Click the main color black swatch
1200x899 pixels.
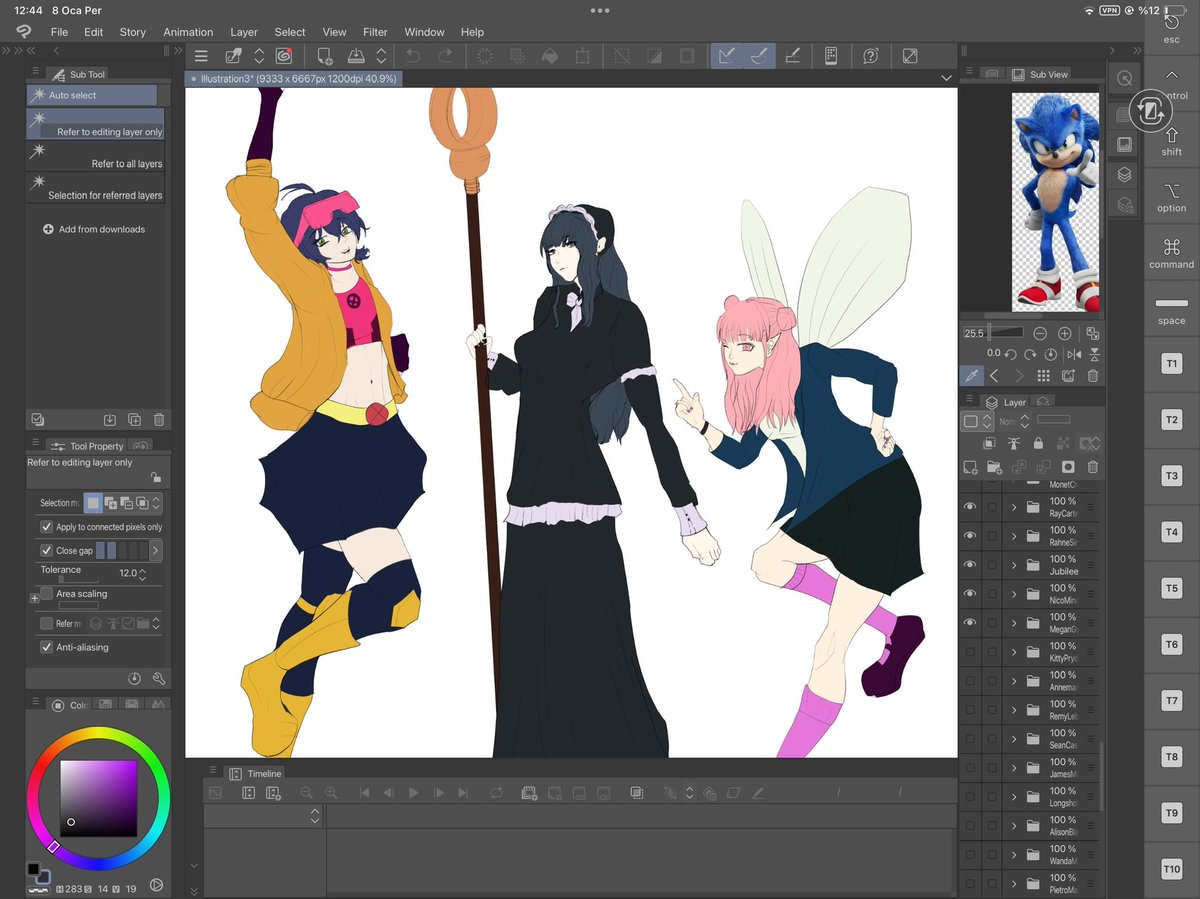33,870
